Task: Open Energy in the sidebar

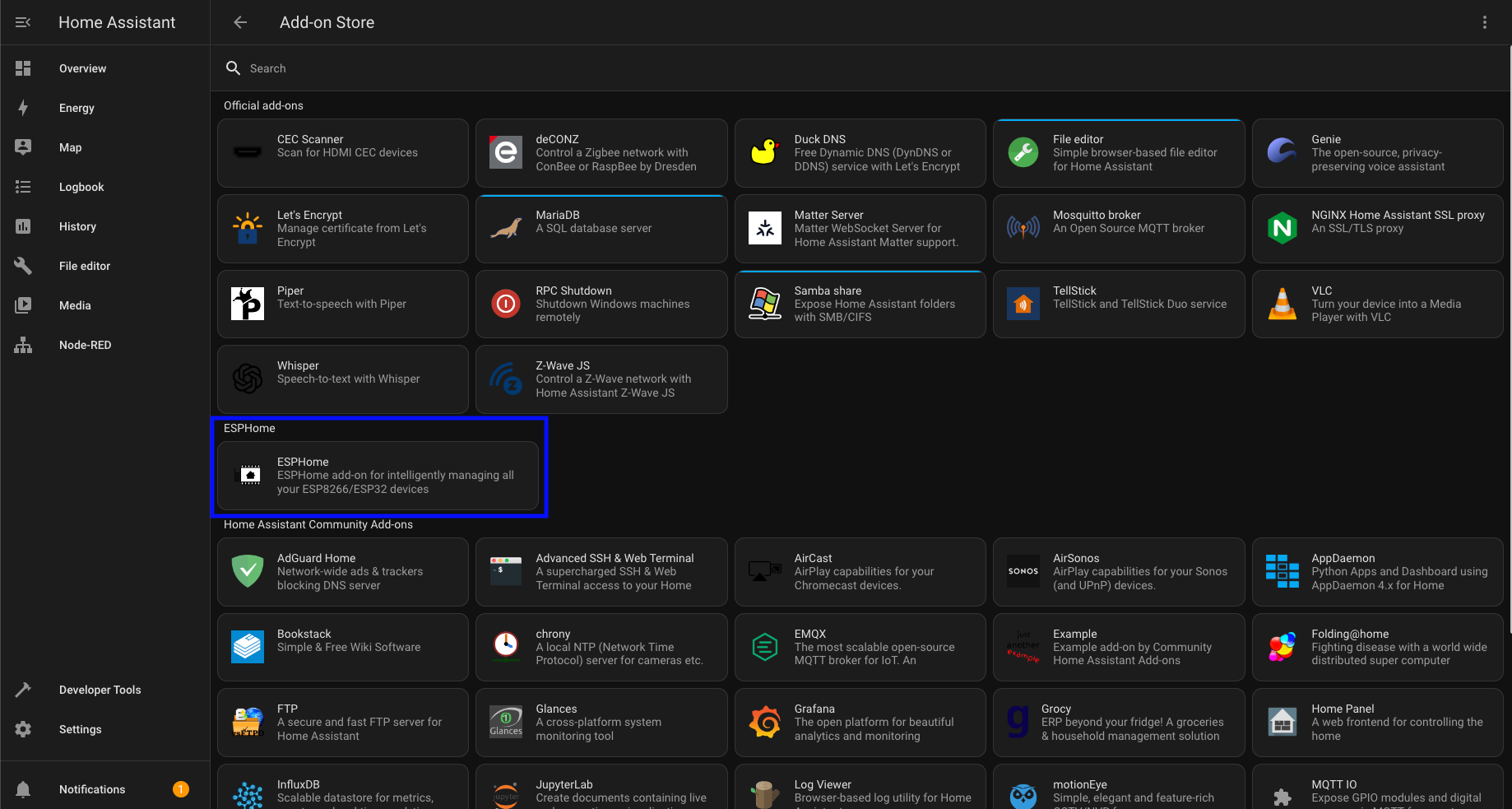Action: click(77, 108)
